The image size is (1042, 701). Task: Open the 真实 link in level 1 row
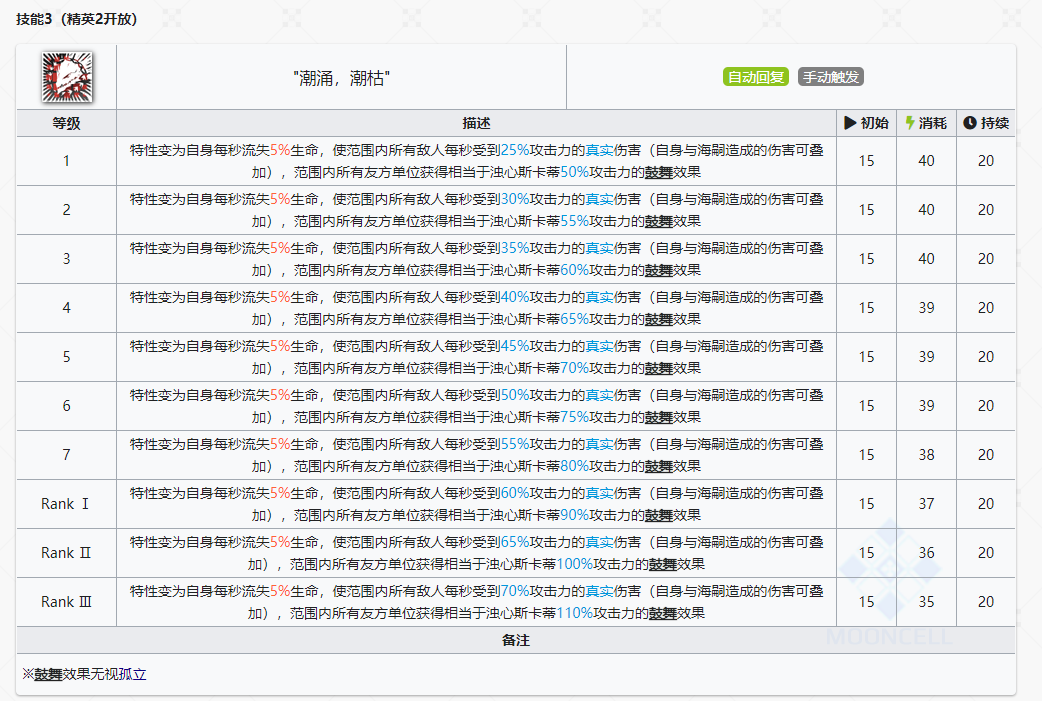pos(599,150)
